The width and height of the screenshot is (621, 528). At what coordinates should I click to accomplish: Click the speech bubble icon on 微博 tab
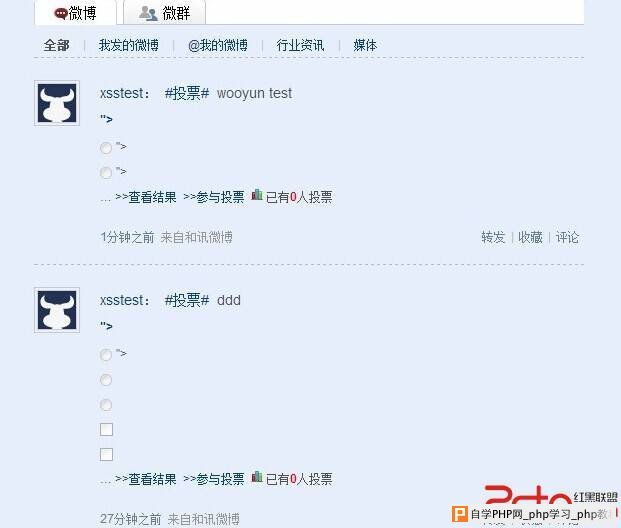tap(61, 14)
